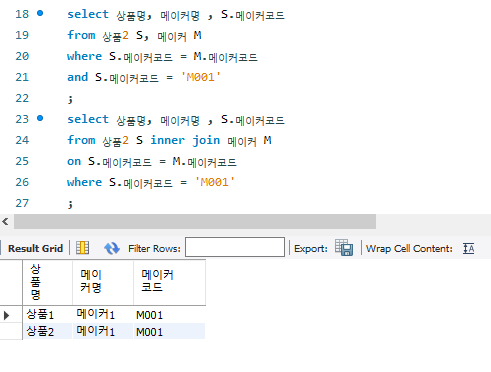Click the Filter Rows input field

click(x=235, y=247)
